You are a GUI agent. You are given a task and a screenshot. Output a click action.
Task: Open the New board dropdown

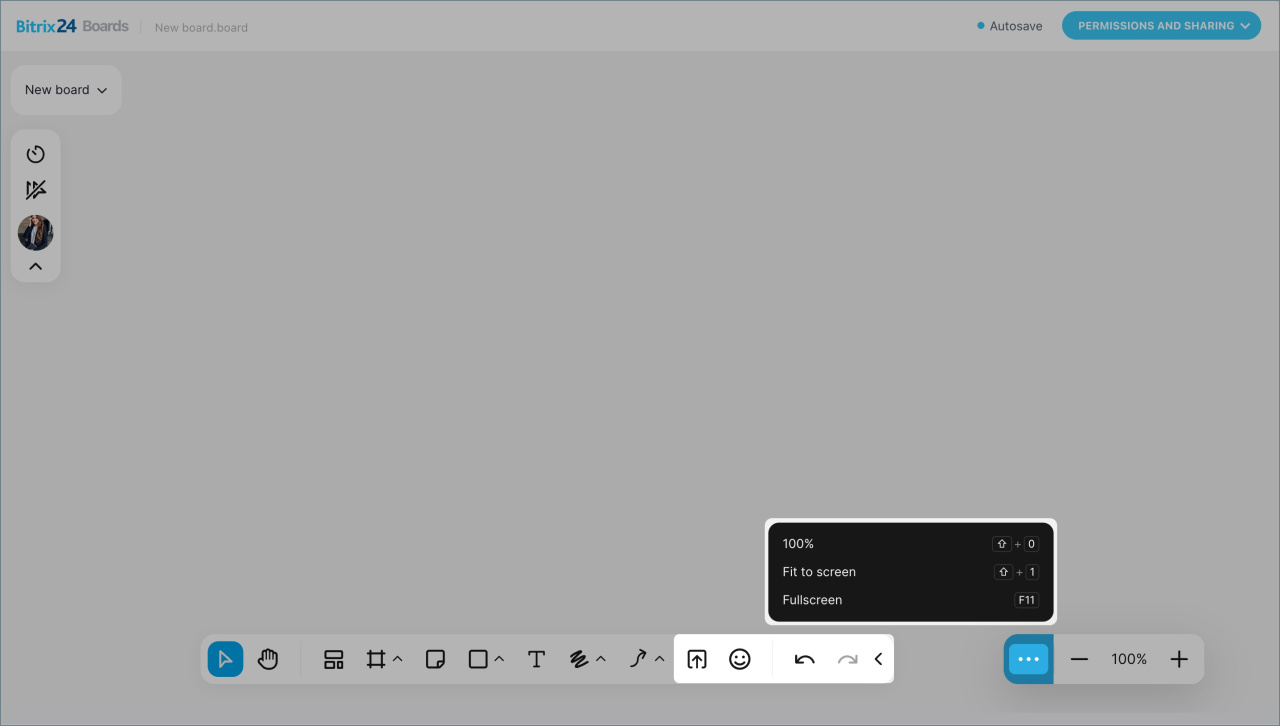[x=66, y=90]
